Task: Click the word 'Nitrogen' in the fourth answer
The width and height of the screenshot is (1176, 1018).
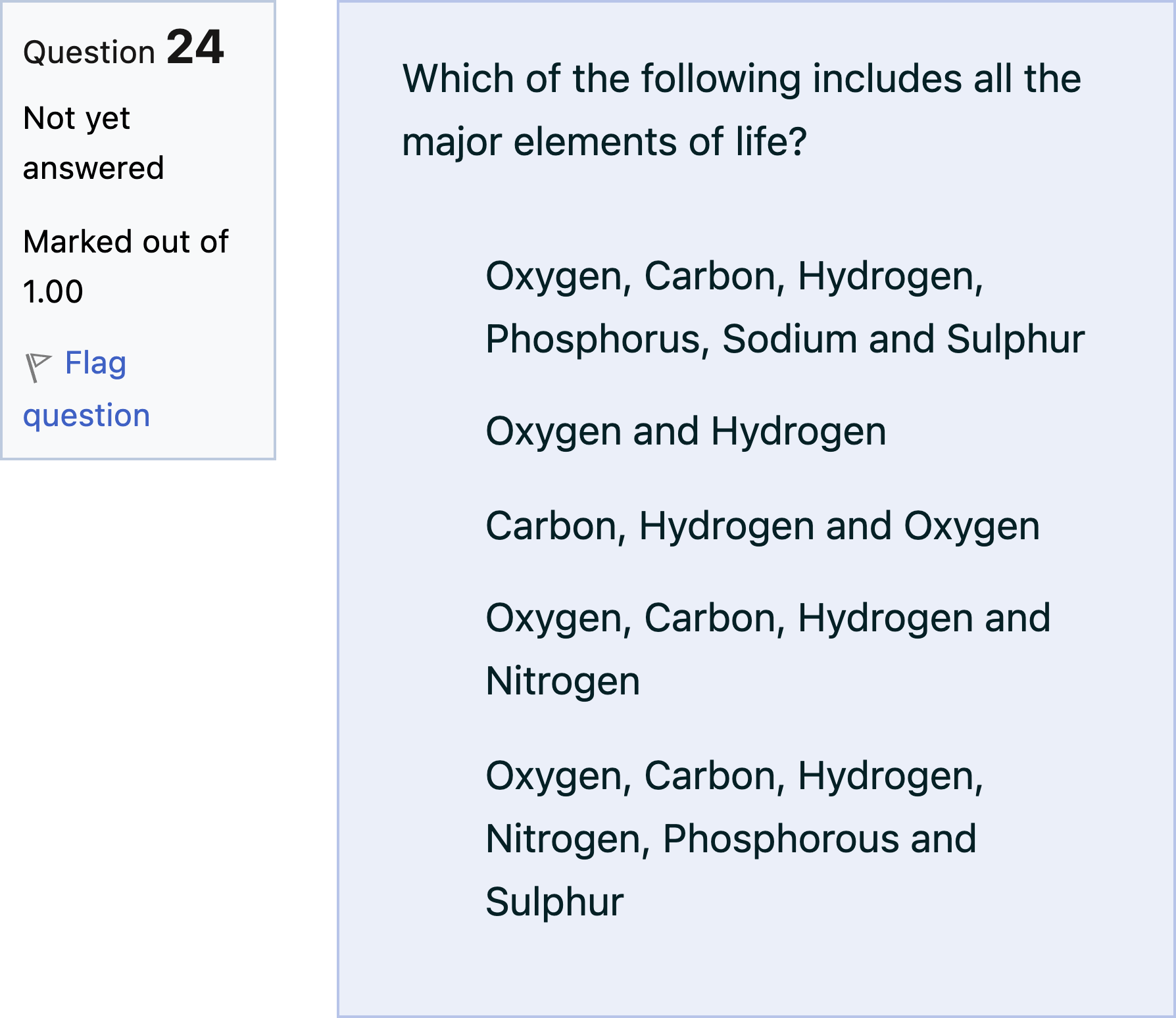Action: pyautogui.click(x=562, y=681)
